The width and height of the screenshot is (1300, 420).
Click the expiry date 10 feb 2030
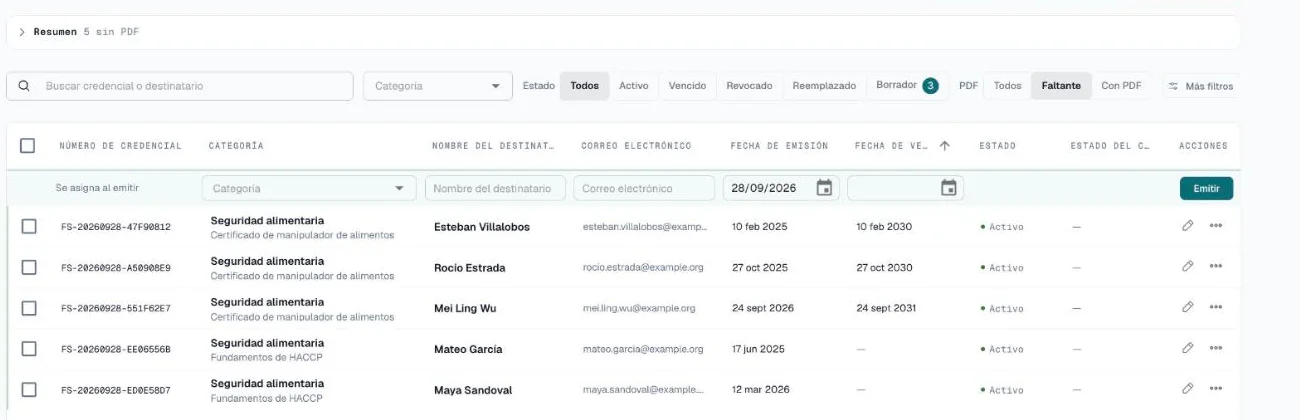pos(884,227)
